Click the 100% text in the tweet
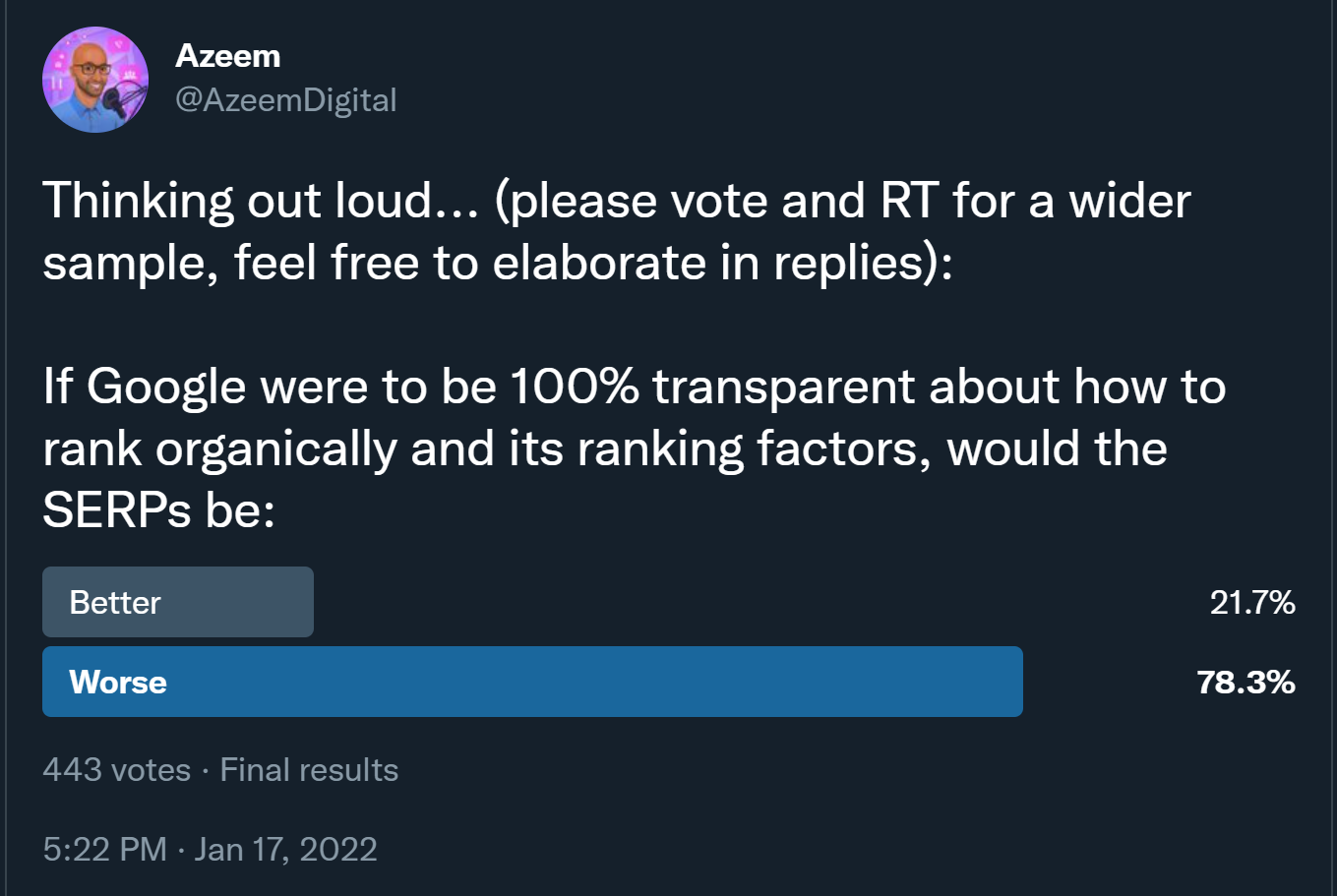 coord(574,386)
